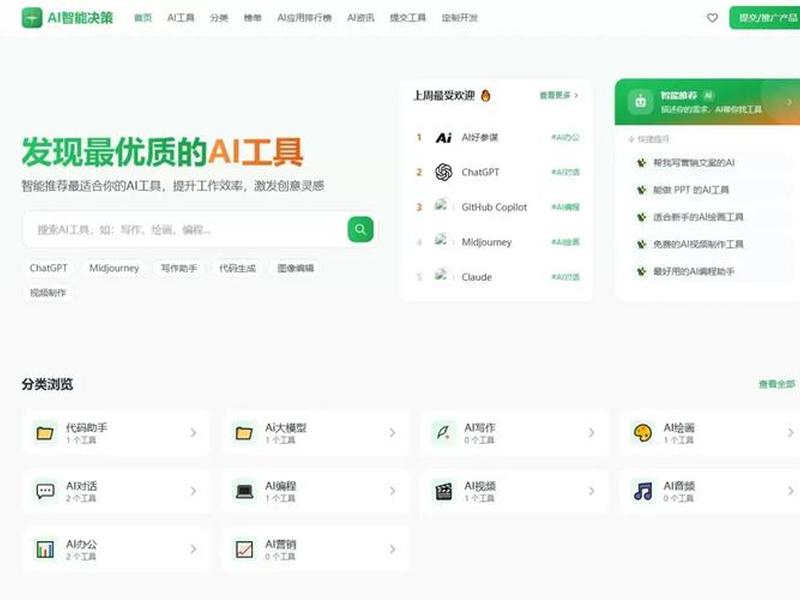The width and height of the screenshot is (800, 600).
Task: Click the ChatGPT logo icon
Action: click(x=443, y=172)
